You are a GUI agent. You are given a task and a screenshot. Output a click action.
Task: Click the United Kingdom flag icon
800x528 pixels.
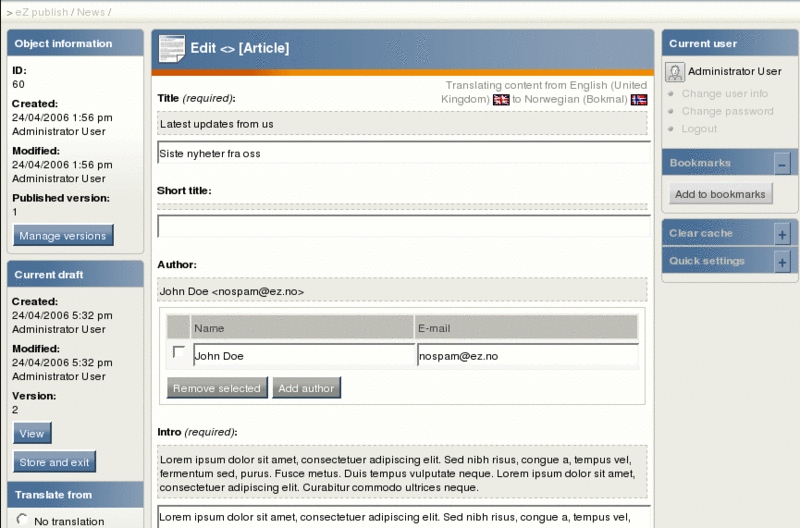(501, 99)
